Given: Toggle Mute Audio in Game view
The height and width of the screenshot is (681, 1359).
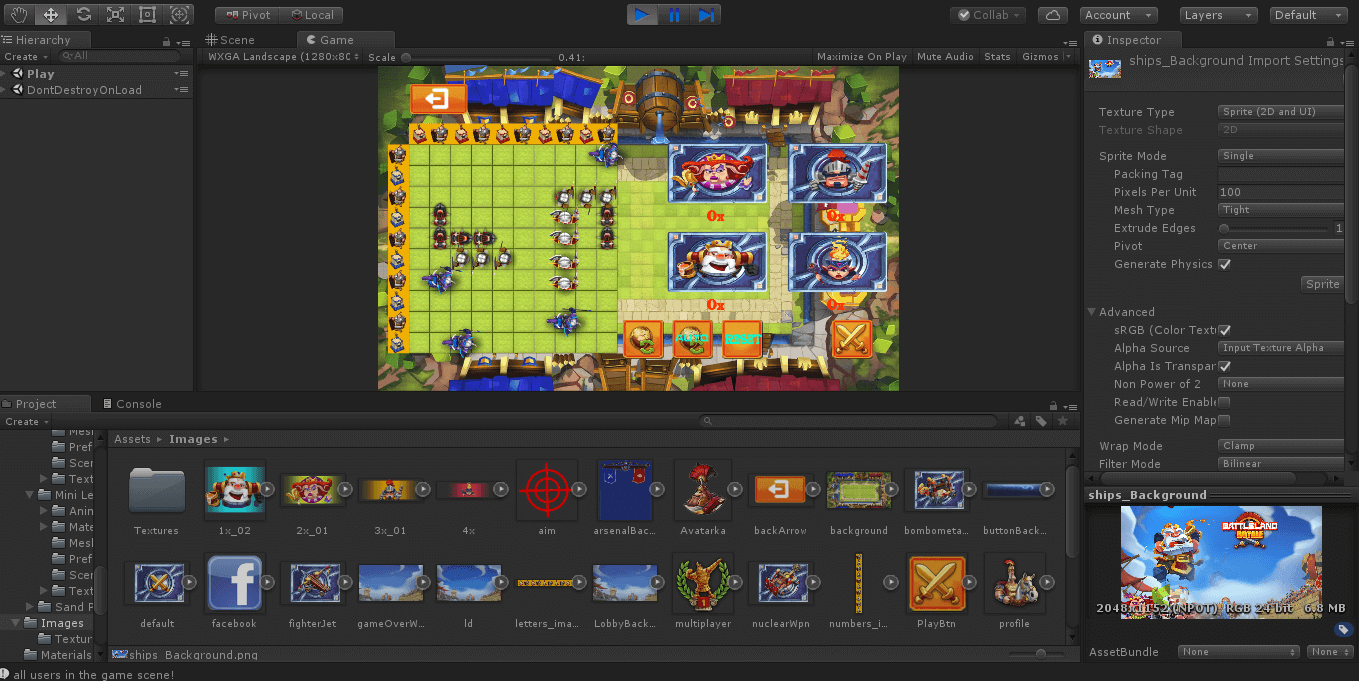Looking at the screenshot, I should point(945,57).
